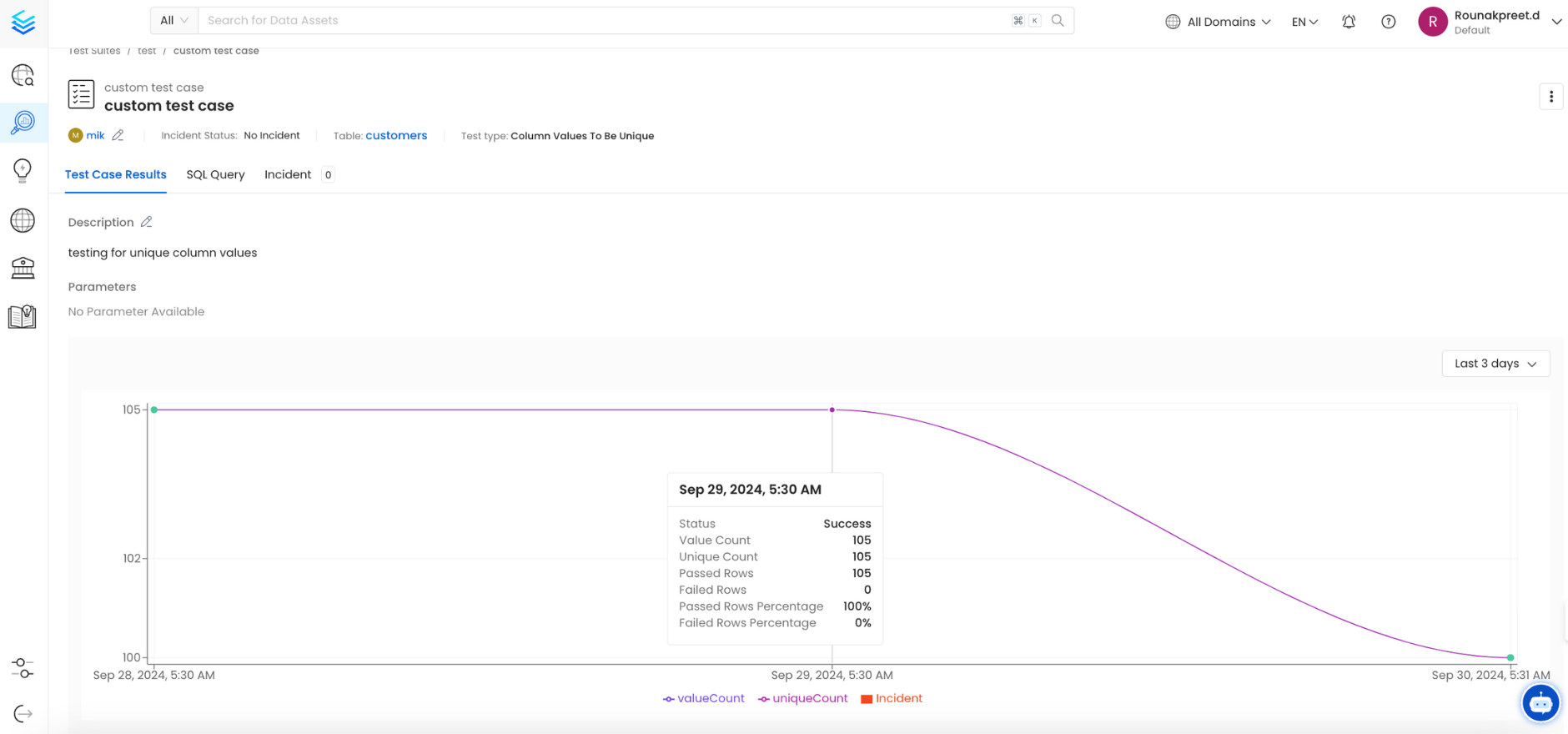Viewport: 1568px width, 734px height.
Task: Focus the Search for Data Assets field
Action: pos(606,20)
